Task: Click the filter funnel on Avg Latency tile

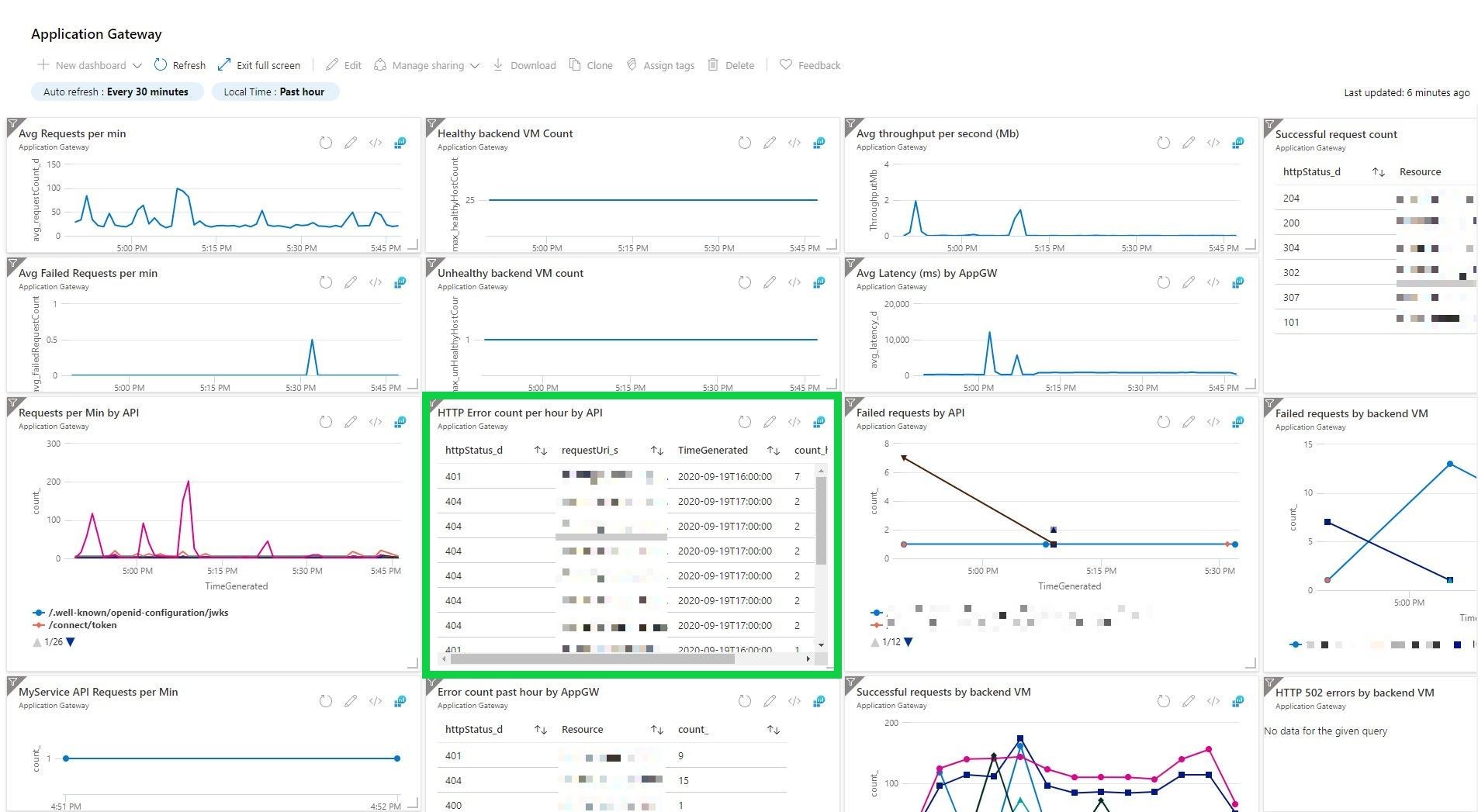Action: 850,262
